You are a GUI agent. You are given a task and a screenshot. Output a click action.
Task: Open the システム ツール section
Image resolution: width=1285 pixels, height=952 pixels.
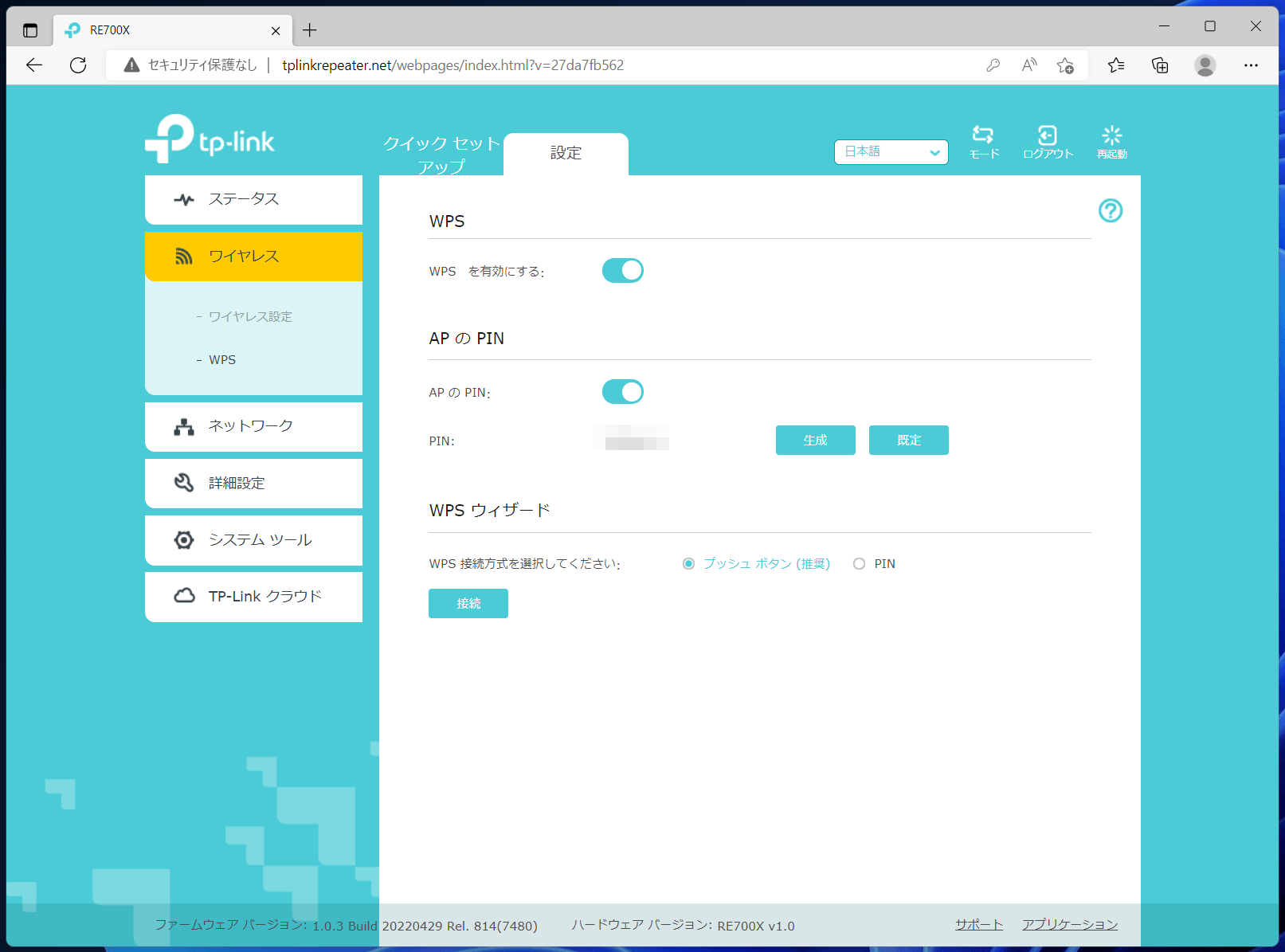253,540
